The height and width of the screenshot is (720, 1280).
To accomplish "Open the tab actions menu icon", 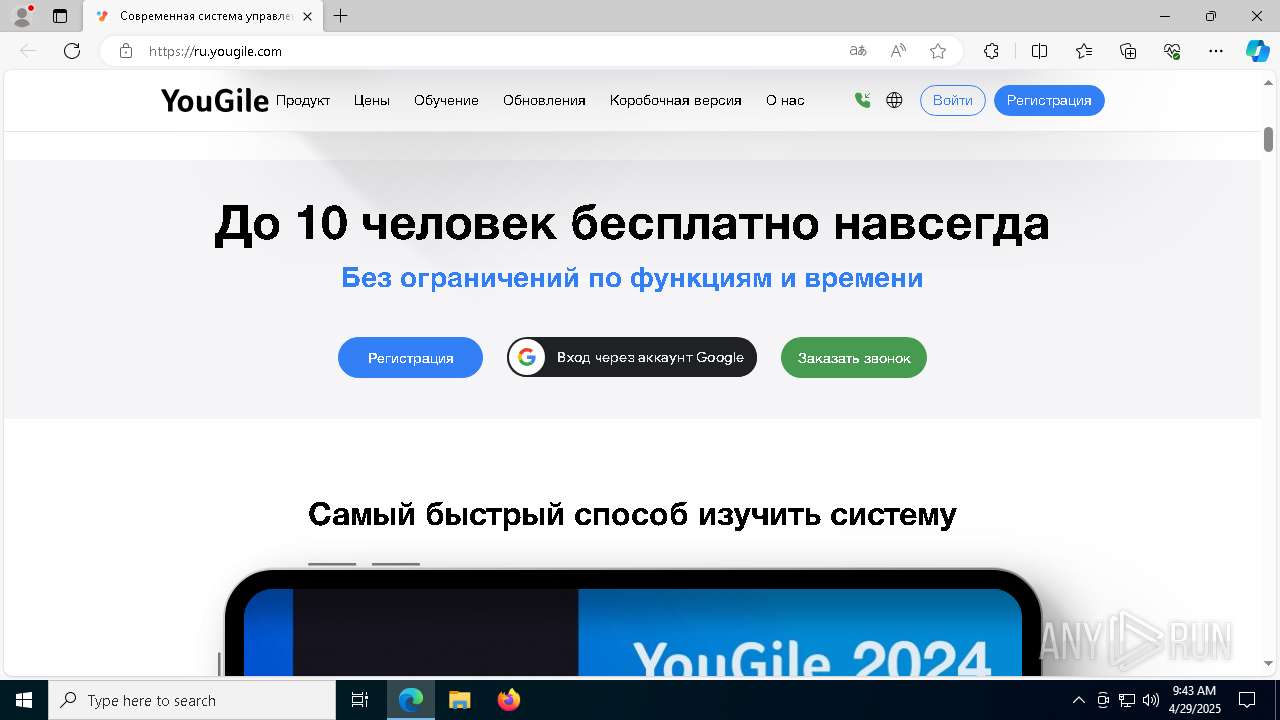I will (x=60, y=16).
